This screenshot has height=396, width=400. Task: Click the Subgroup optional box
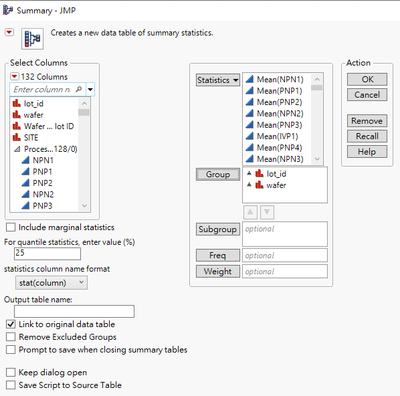[x=285, y=234]
